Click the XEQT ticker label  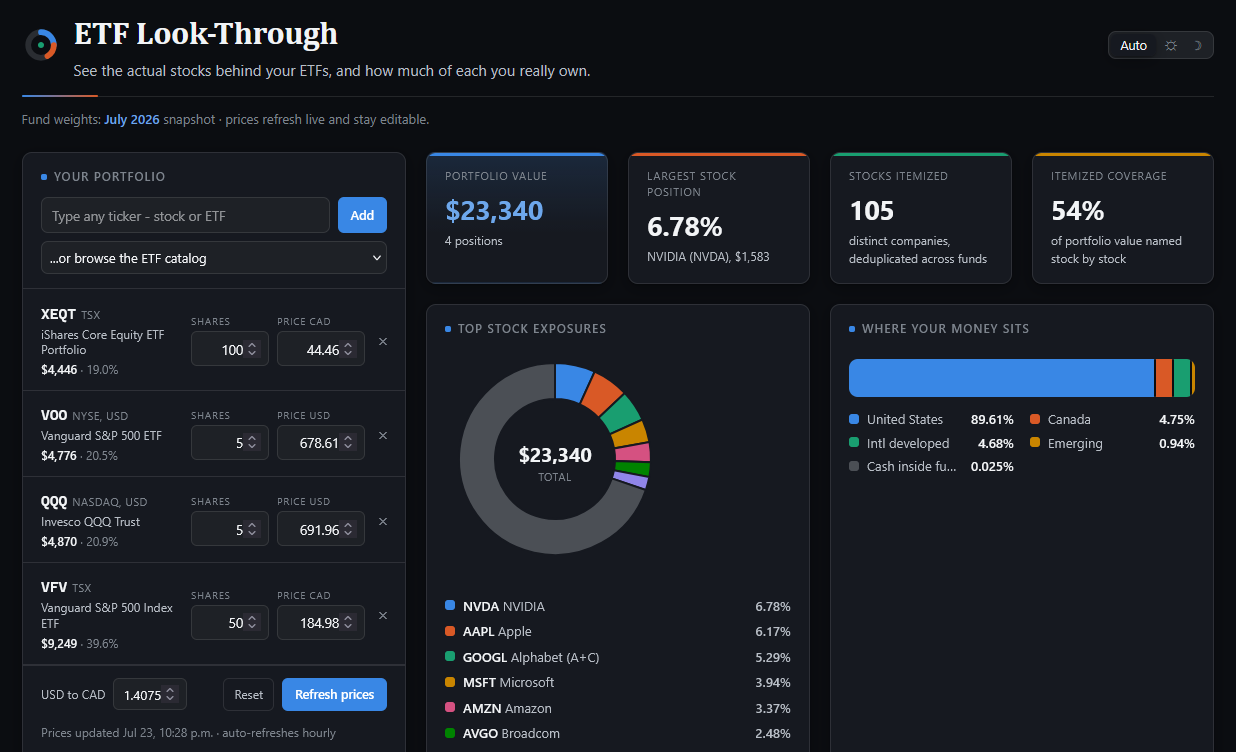pyautogui.click(x=59, y=314)
